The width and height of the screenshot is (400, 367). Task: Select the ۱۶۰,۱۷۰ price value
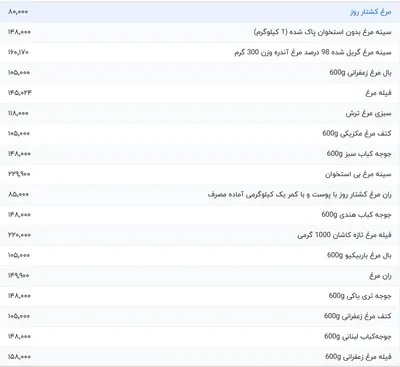click(18, 52)
